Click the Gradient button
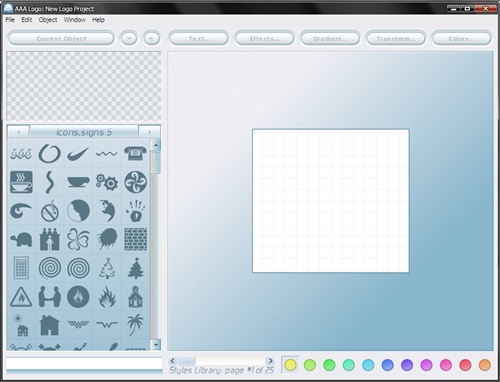 (x=330, y=38)
